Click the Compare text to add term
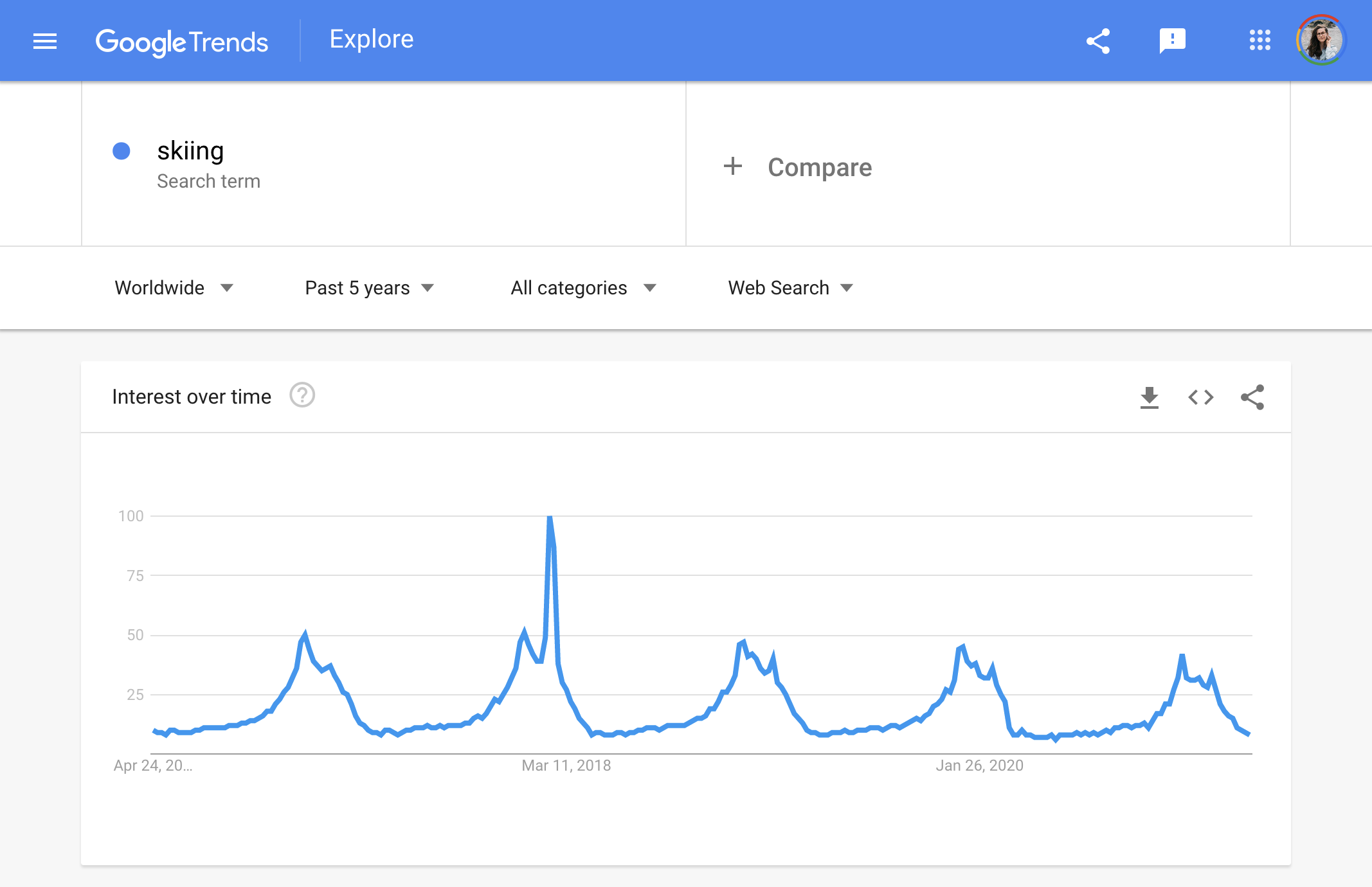Image resolution: width=1372 pixels, height=887 pixels. coord(820,167)
